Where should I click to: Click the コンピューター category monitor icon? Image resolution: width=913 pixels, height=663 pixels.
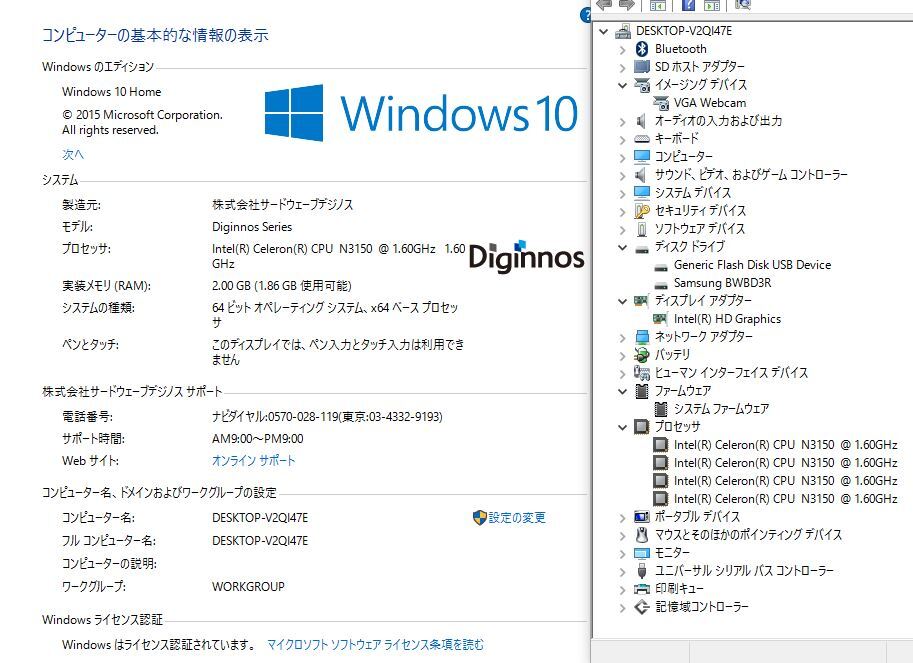coord(642,157)
